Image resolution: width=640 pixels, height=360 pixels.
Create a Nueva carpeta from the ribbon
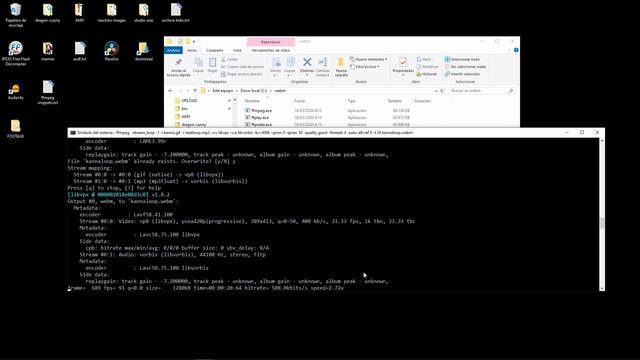(341, 67)
